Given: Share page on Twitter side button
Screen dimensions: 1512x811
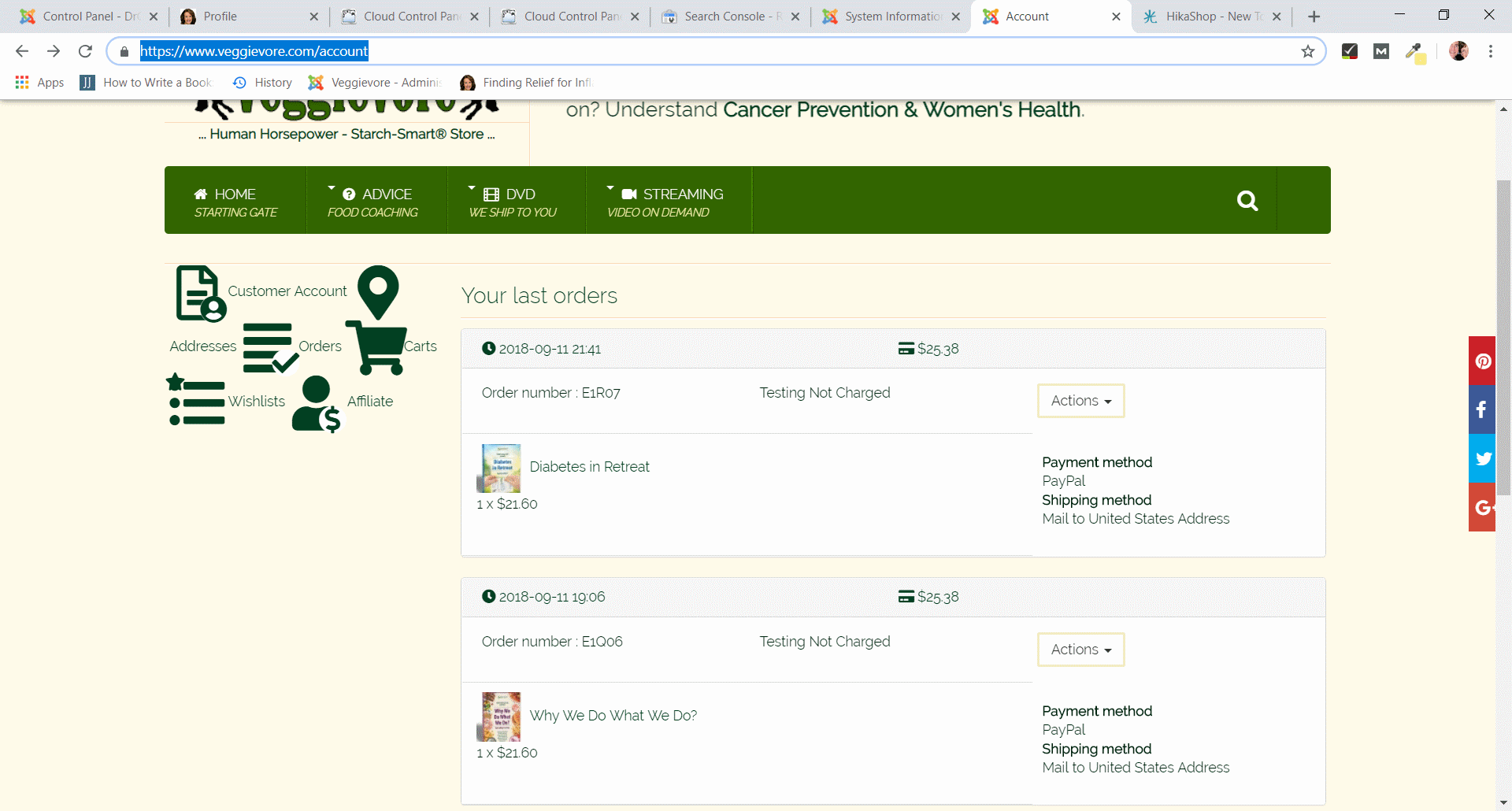Looking at the screenshot, I should coord(1483,458).
